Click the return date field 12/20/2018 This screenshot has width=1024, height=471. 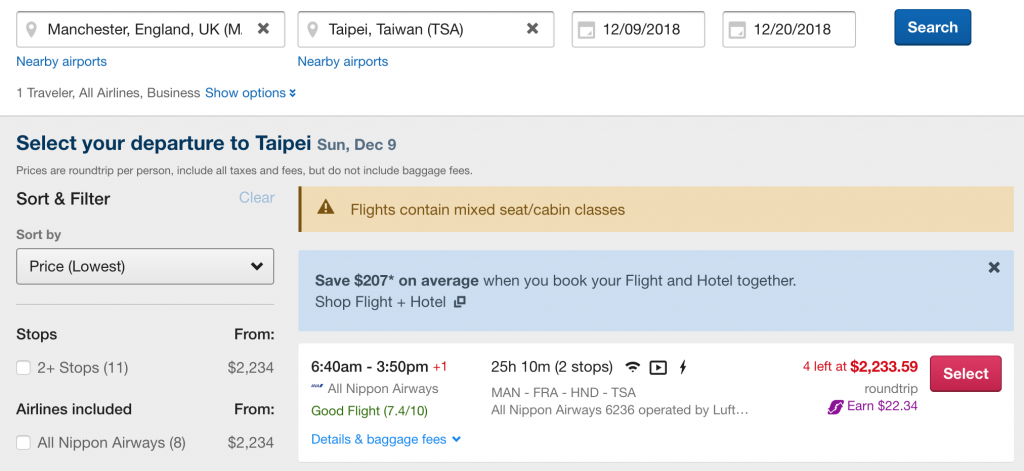click(789, 29)
